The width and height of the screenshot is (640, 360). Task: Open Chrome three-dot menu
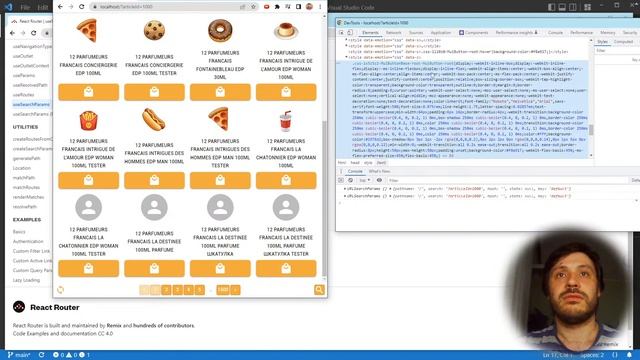[320, 7]
